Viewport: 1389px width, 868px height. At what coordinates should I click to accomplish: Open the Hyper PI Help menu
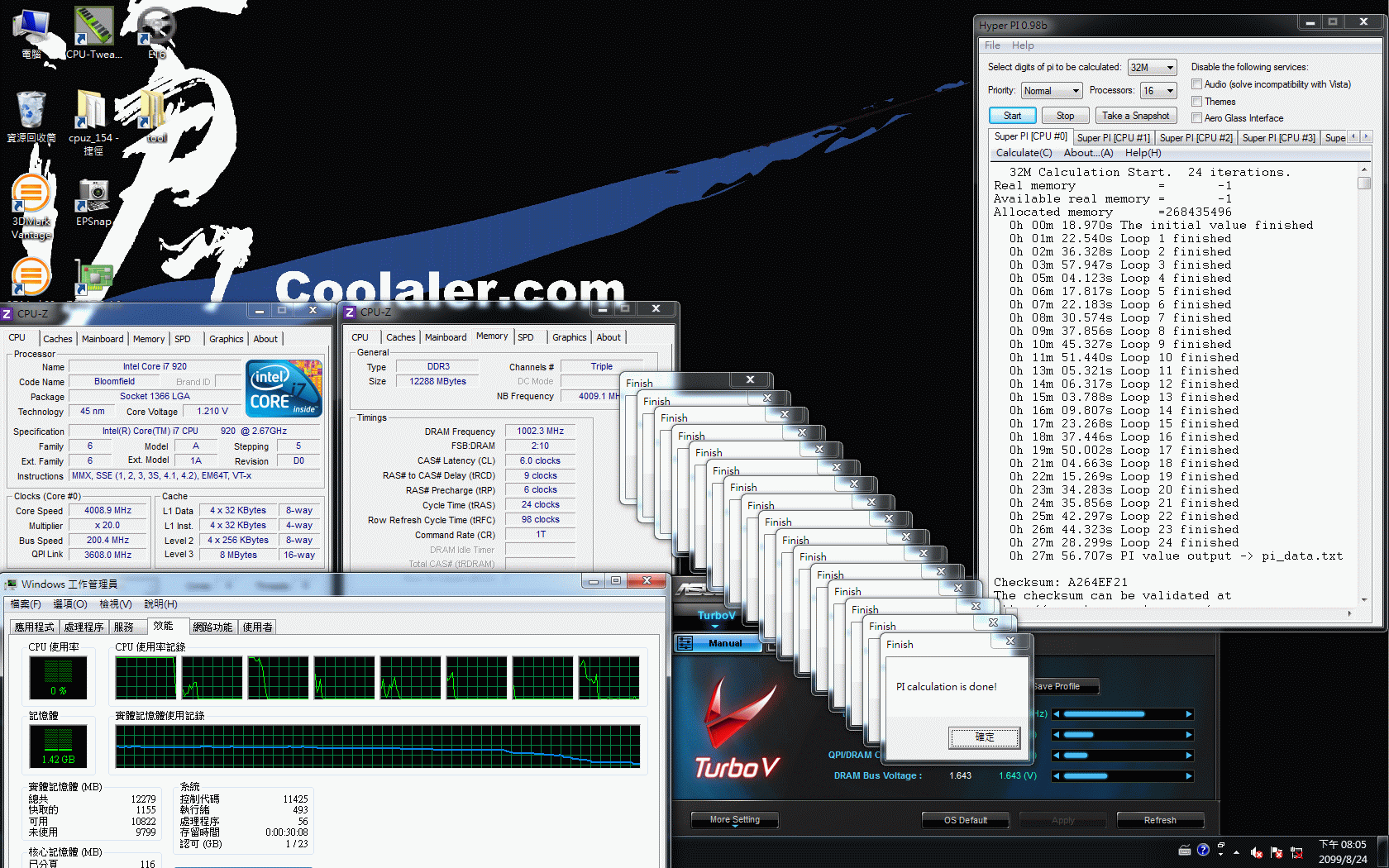click(x=1023, y=45)
